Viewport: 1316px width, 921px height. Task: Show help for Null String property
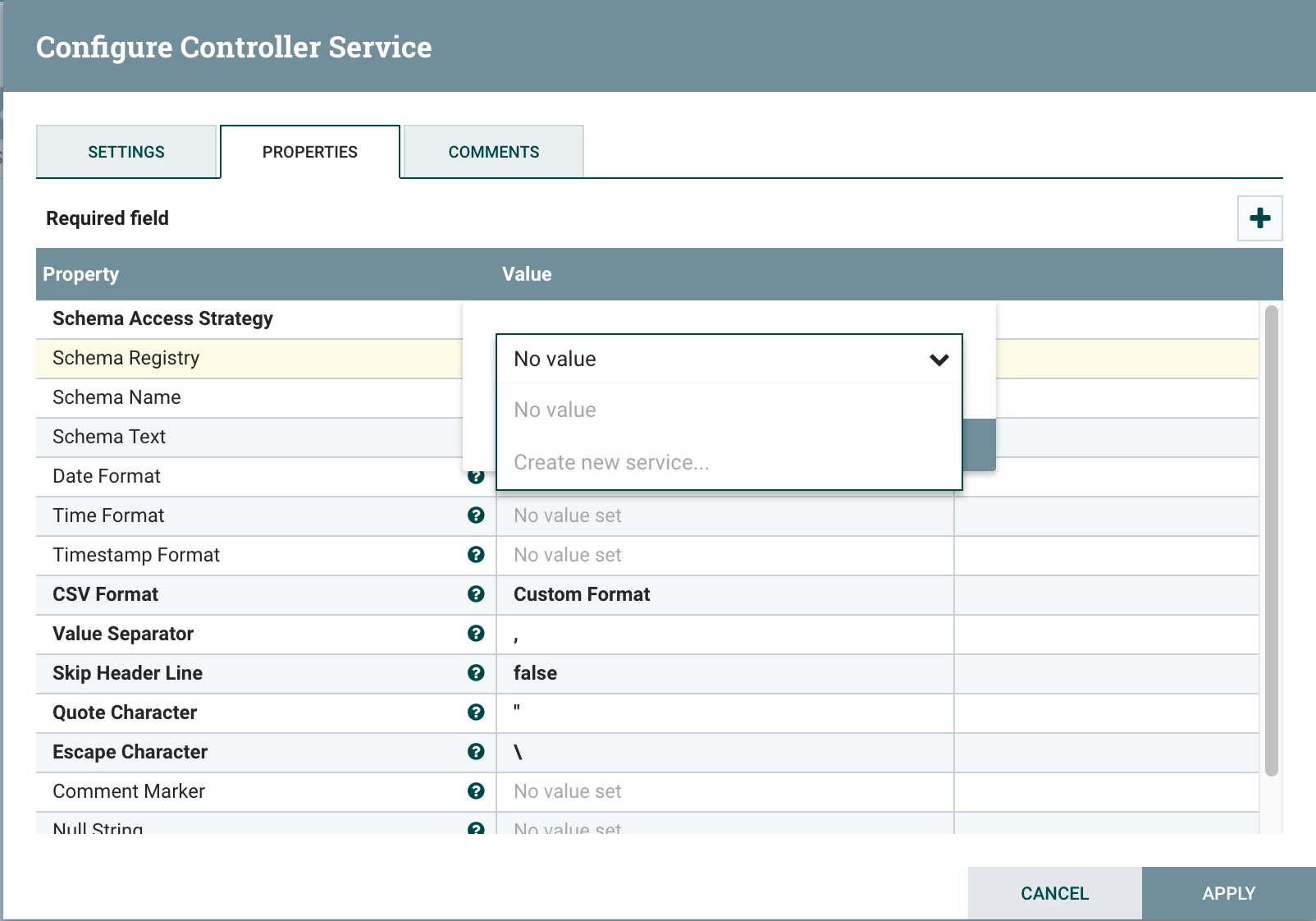click(476, 828)
